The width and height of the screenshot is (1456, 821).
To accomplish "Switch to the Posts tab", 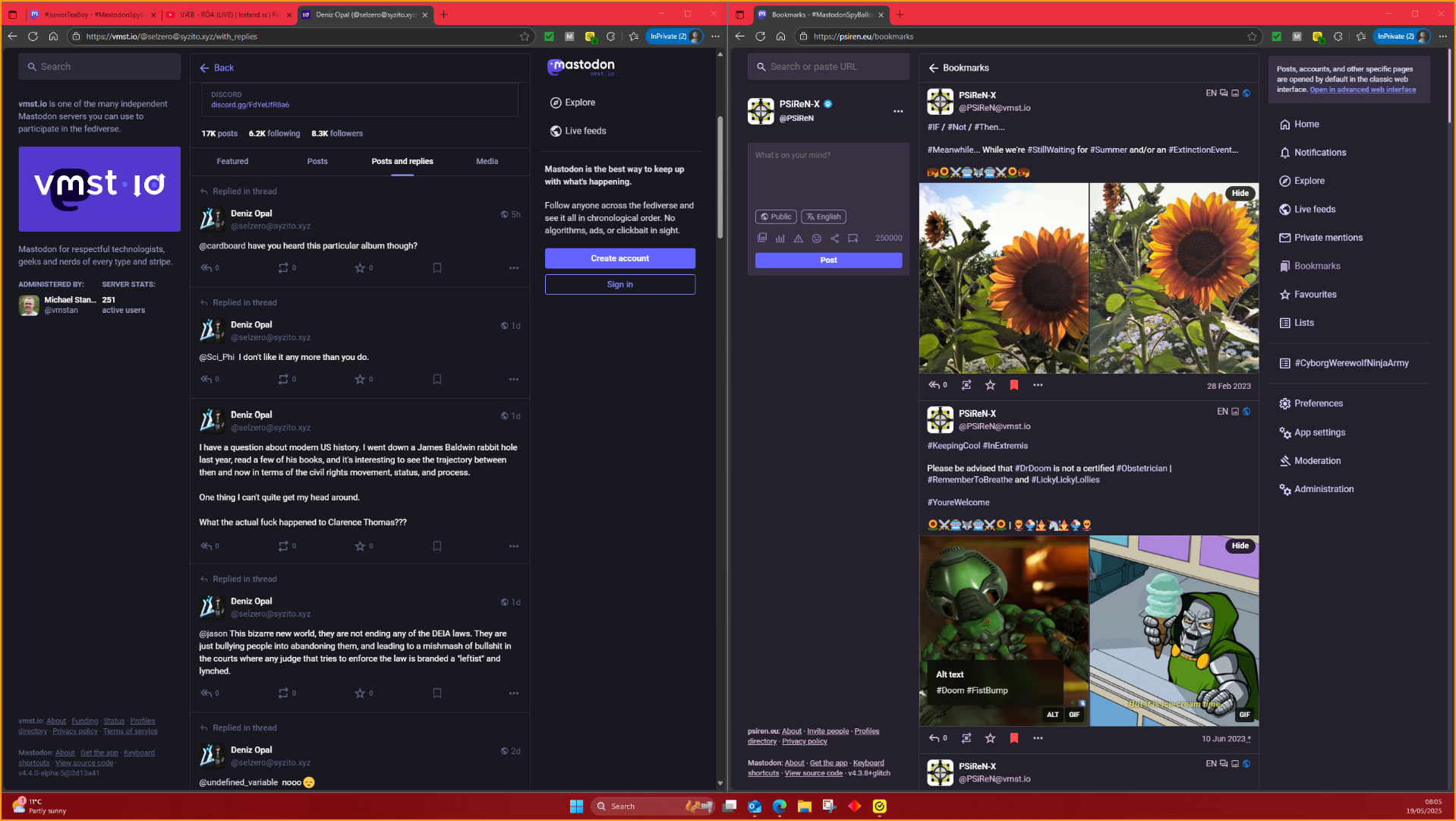I will [x=317, y=162].
